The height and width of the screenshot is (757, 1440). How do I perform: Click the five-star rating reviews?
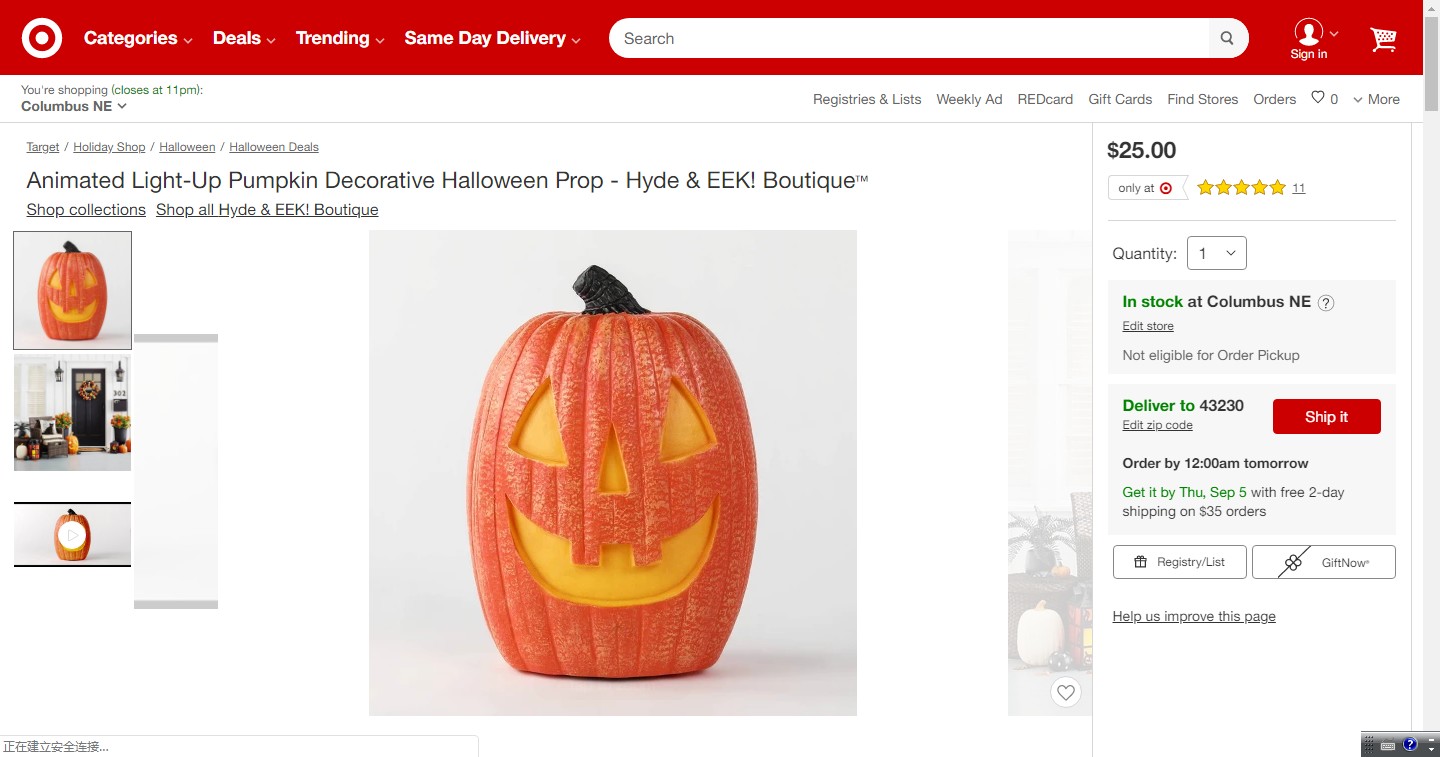1241,187
